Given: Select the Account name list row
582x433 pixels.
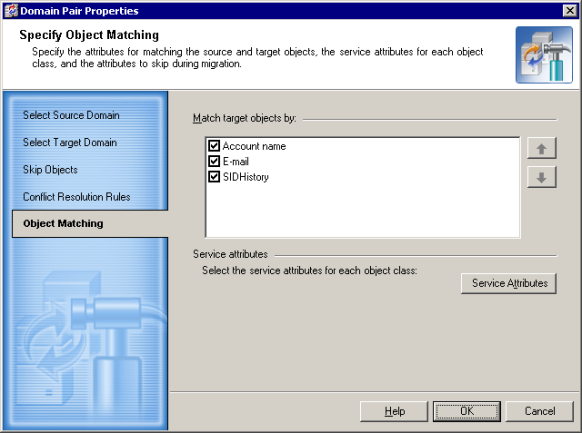Looking at the screenshot, I should pyautogui.click(x=254, y=146).
